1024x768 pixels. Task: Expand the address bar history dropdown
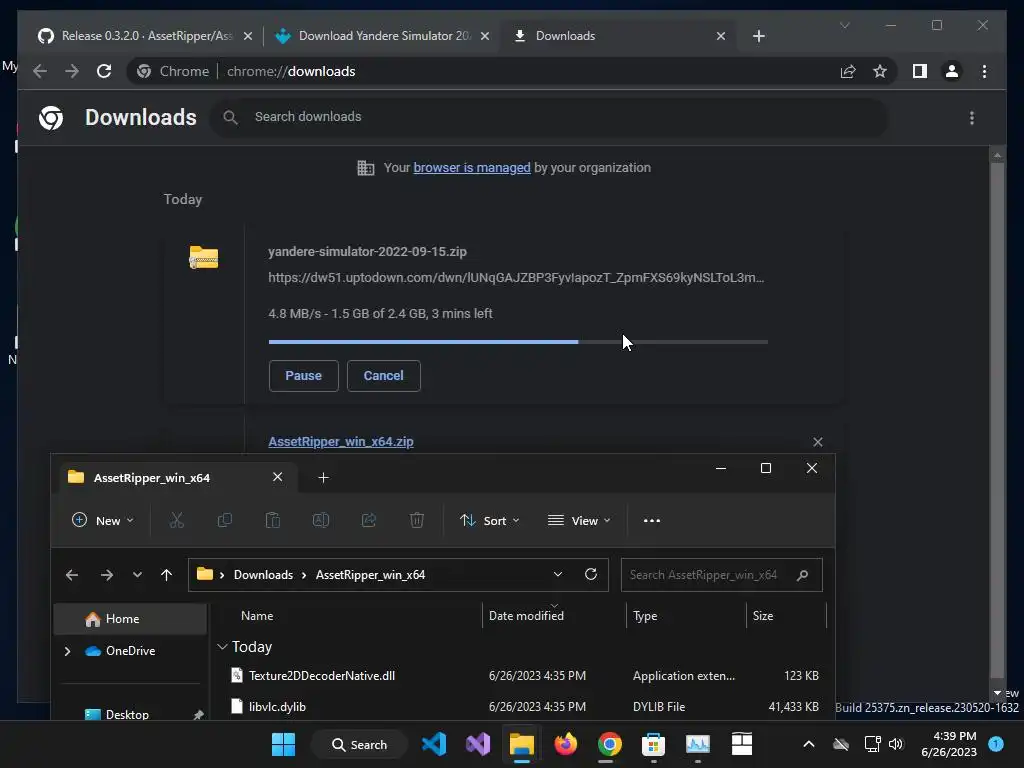[558, 575]
